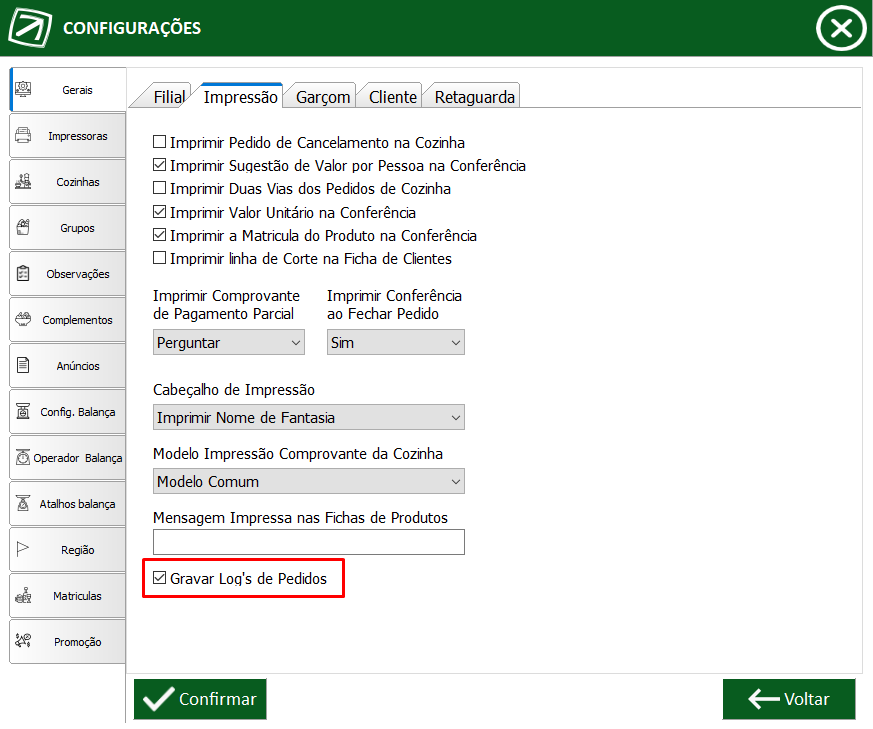Click the Gerais monitor icon in sidebar

23,89
